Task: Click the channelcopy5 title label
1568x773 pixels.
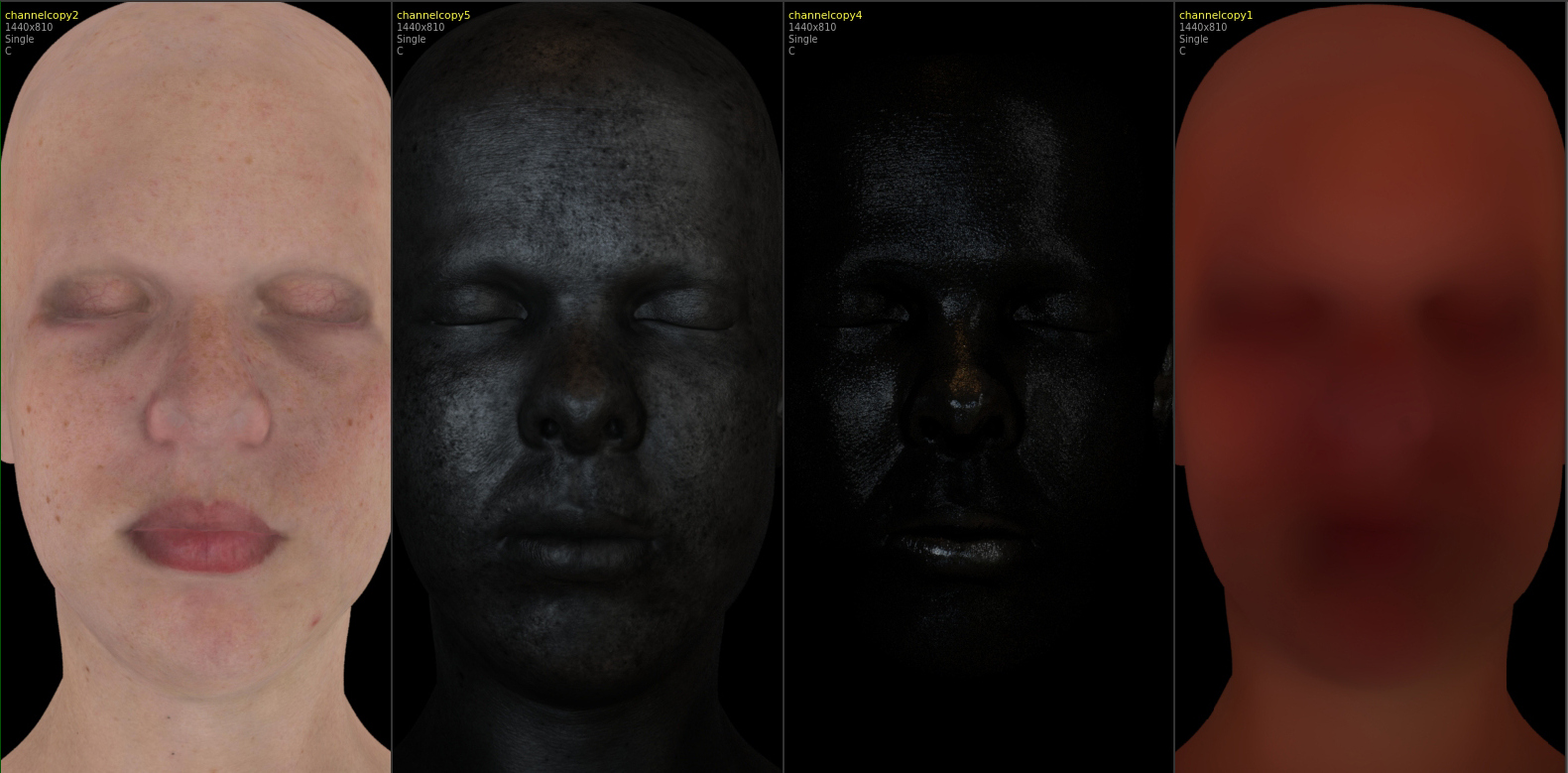Action: click(x=433, y=15)
